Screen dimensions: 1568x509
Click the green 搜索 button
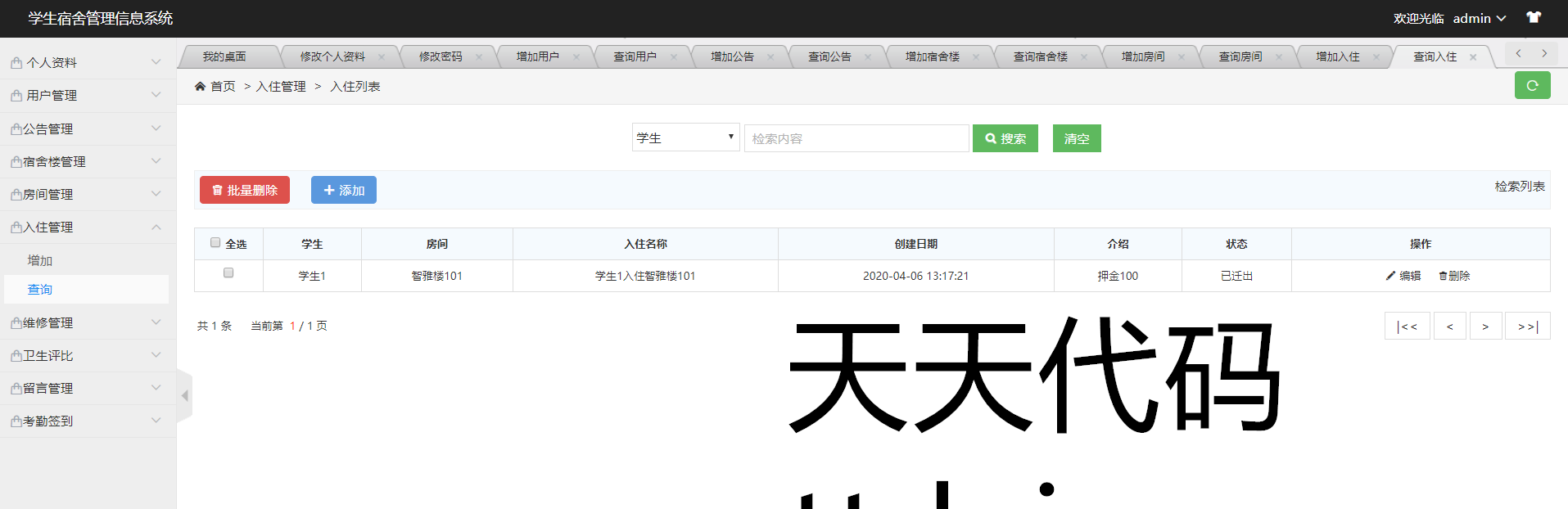pos(1005,138)
